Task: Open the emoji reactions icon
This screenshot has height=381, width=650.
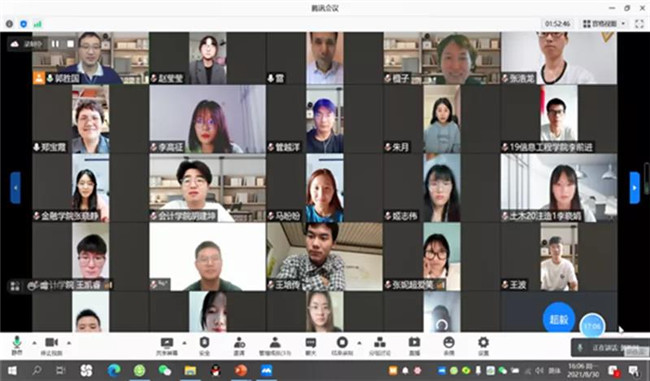Action: click(x=449, y=346)
